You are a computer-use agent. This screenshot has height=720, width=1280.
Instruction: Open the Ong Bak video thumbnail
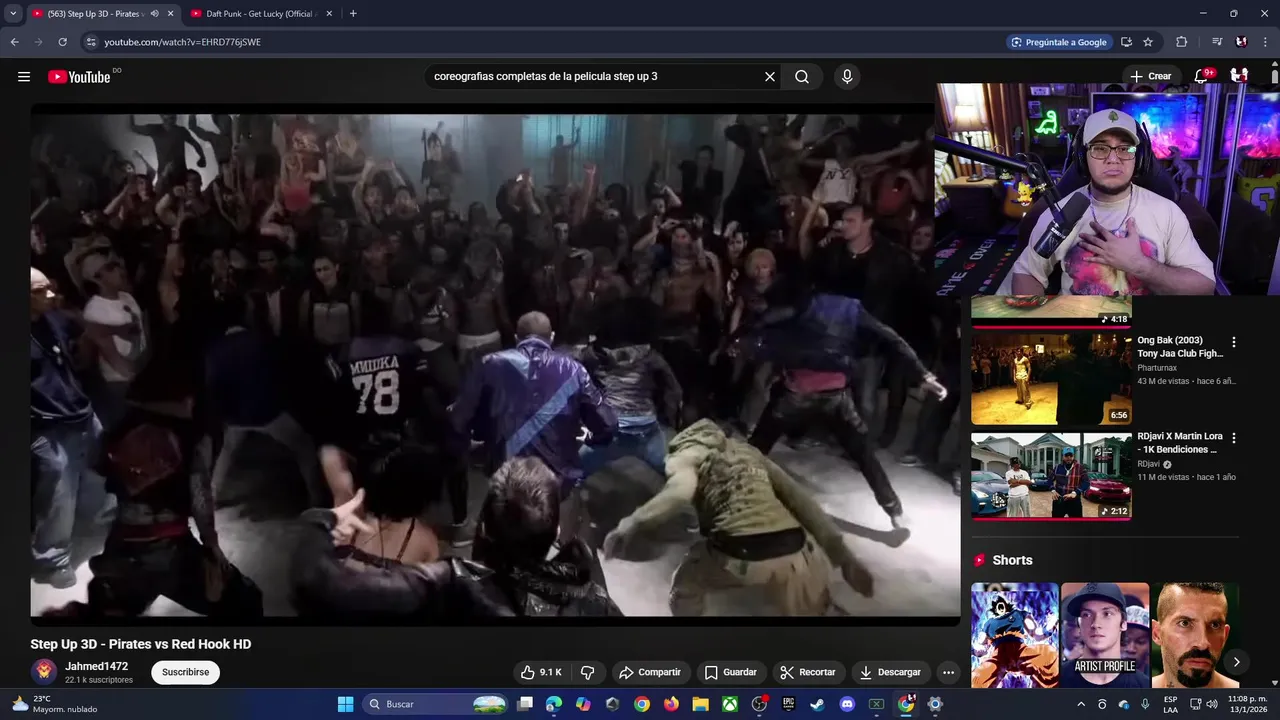tap(1051, 379)
